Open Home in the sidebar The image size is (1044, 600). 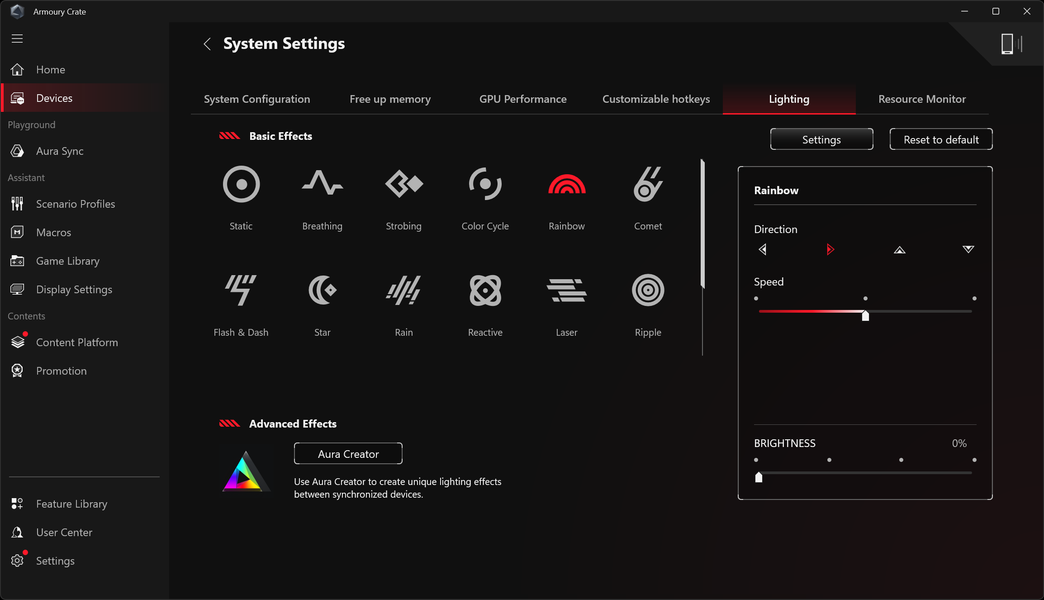[85, 69]
